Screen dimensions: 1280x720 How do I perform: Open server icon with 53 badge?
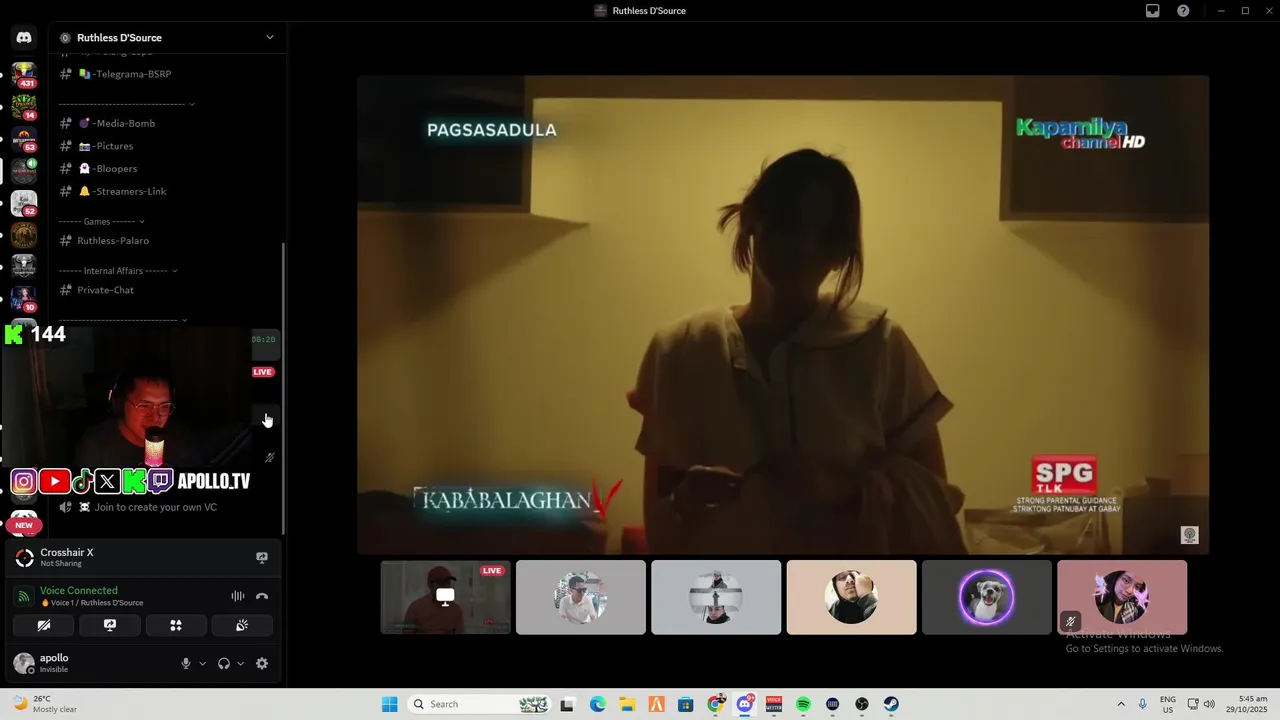[x=24, y=138]
